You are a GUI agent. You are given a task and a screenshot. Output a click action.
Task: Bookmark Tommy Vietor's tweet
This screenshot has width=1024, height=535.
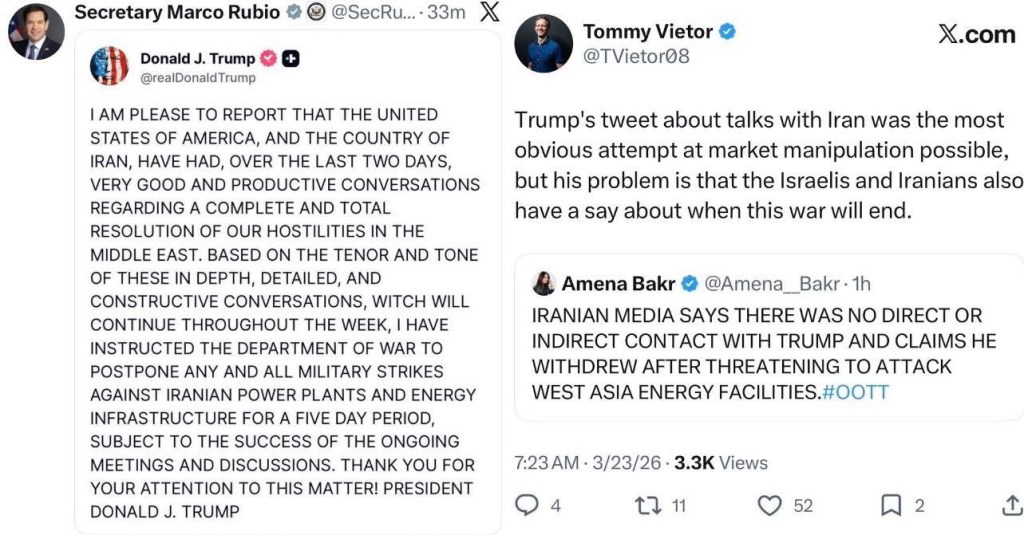click(x=891, y=506)
